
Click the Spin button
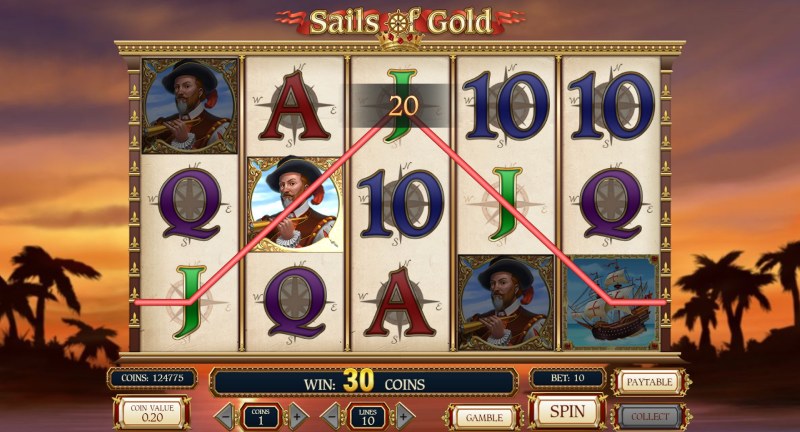coord(567,411)
